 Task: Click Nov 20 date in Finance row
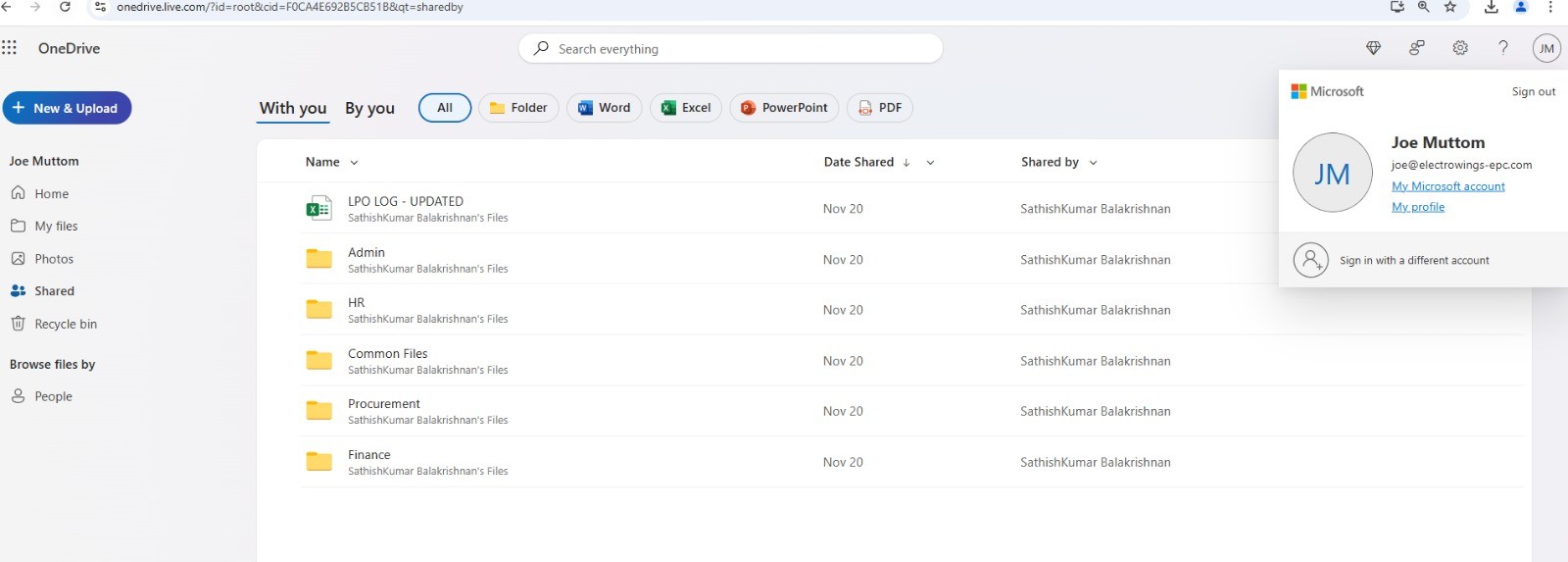pyautogui.click(x=843, y=462)
